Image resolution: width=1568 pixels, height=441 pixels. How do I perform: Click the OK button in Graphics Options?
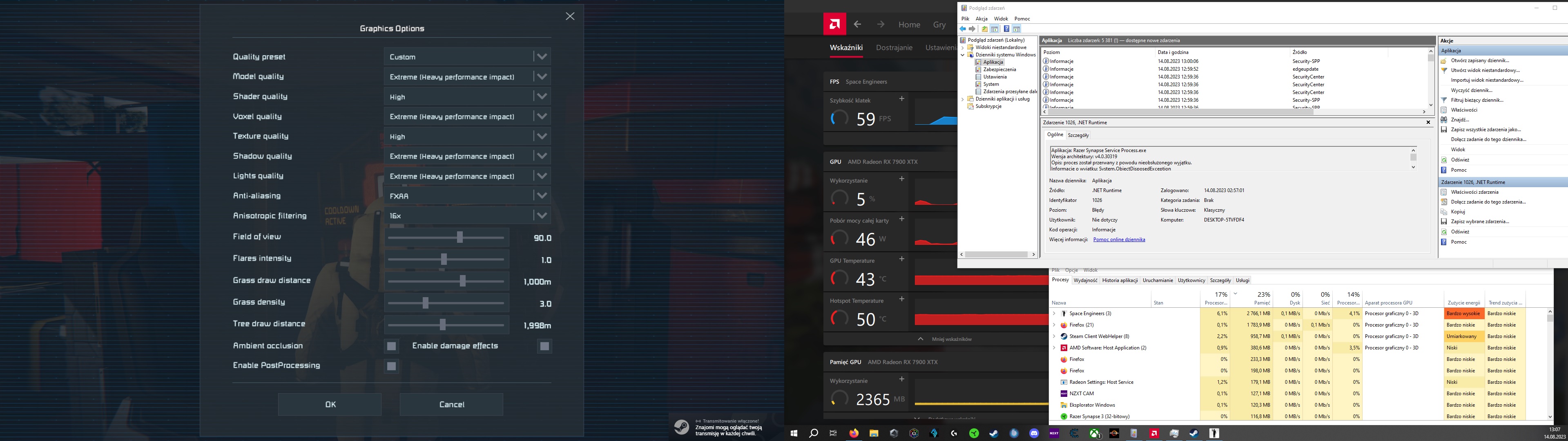pyautogui.click(x=330, y=405)
